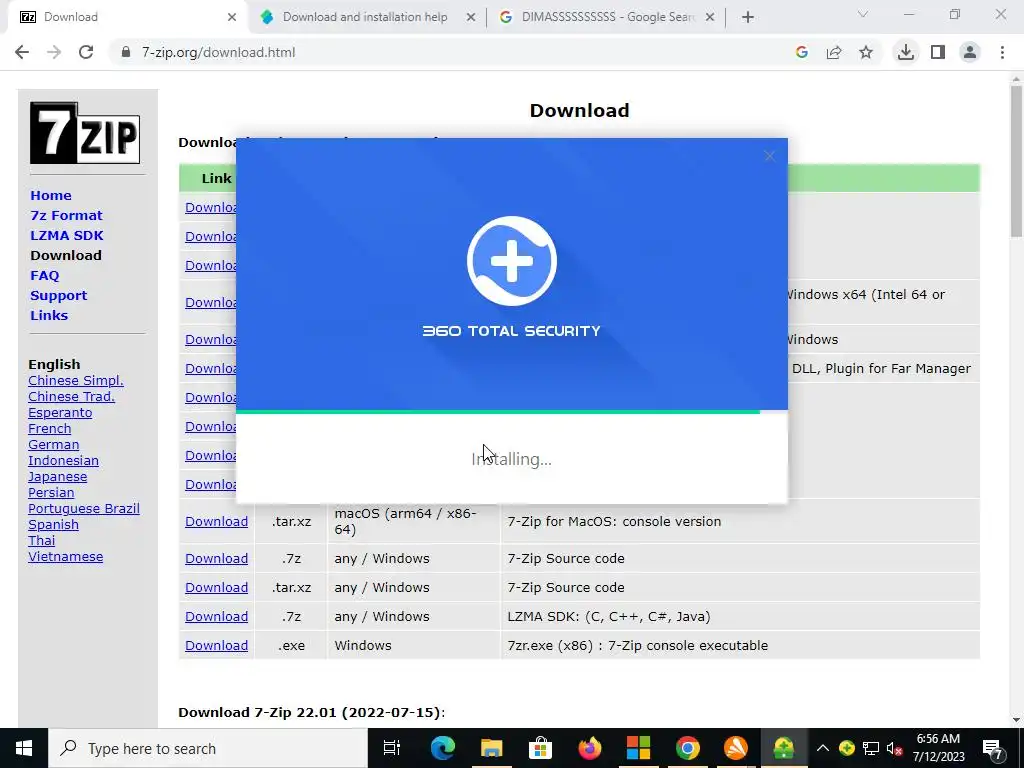Image resolution: width=1024 pixels, height=768 pixels.
Task: Click the Google icon in address bar
Action: (x=802, y=52)
